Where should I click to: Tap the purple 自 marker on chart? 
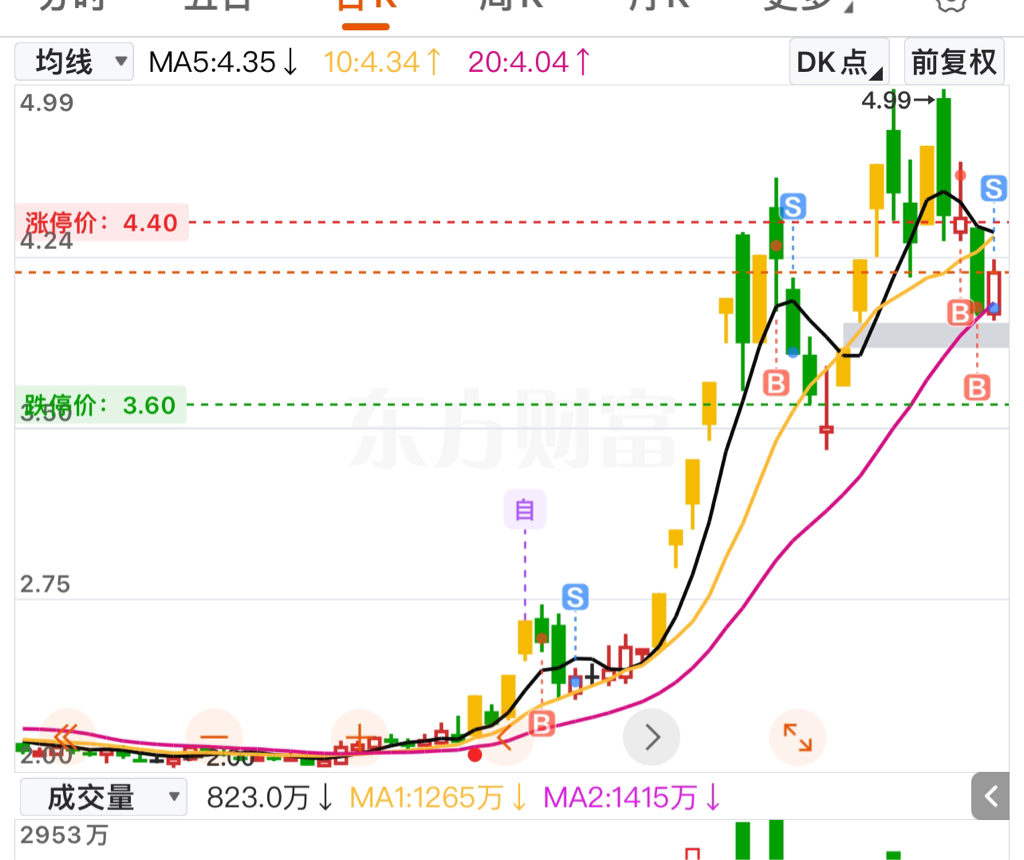[524, 509]
